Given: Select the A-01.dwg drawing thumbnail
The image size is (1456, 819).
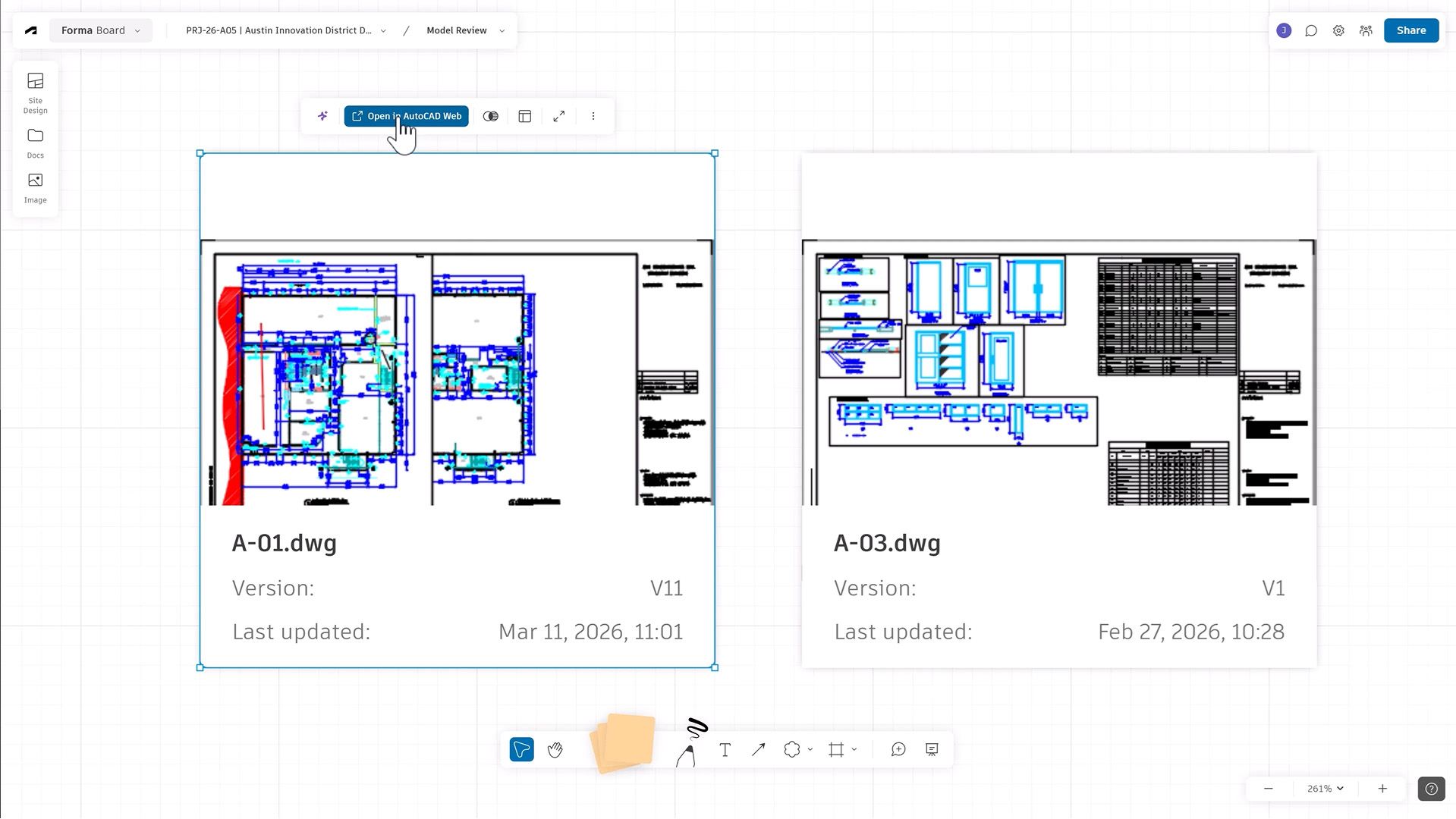Looking at the screenshot, I should point(458,372).
